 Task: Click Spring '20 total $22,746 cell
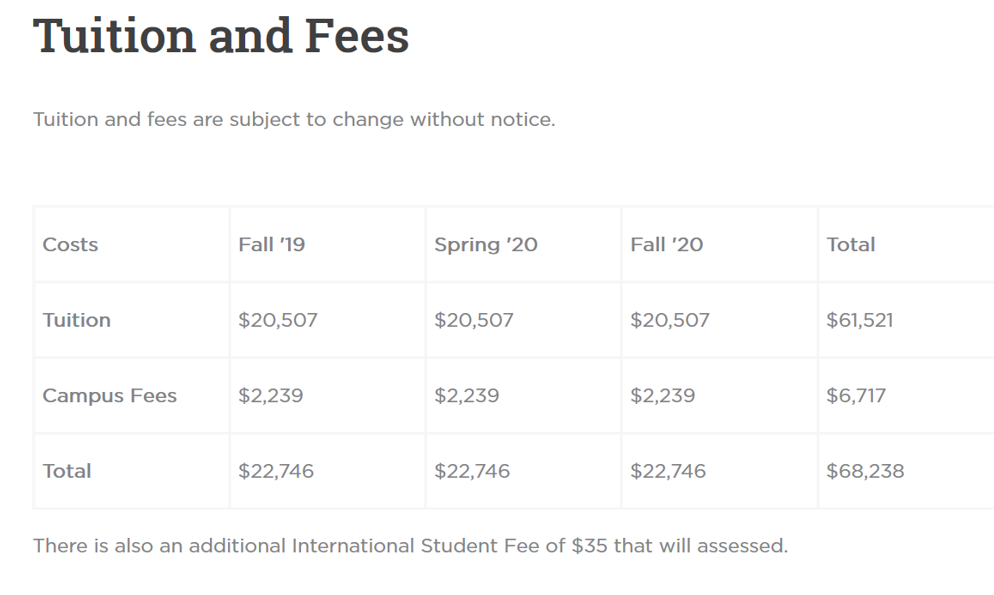[472, 471]
